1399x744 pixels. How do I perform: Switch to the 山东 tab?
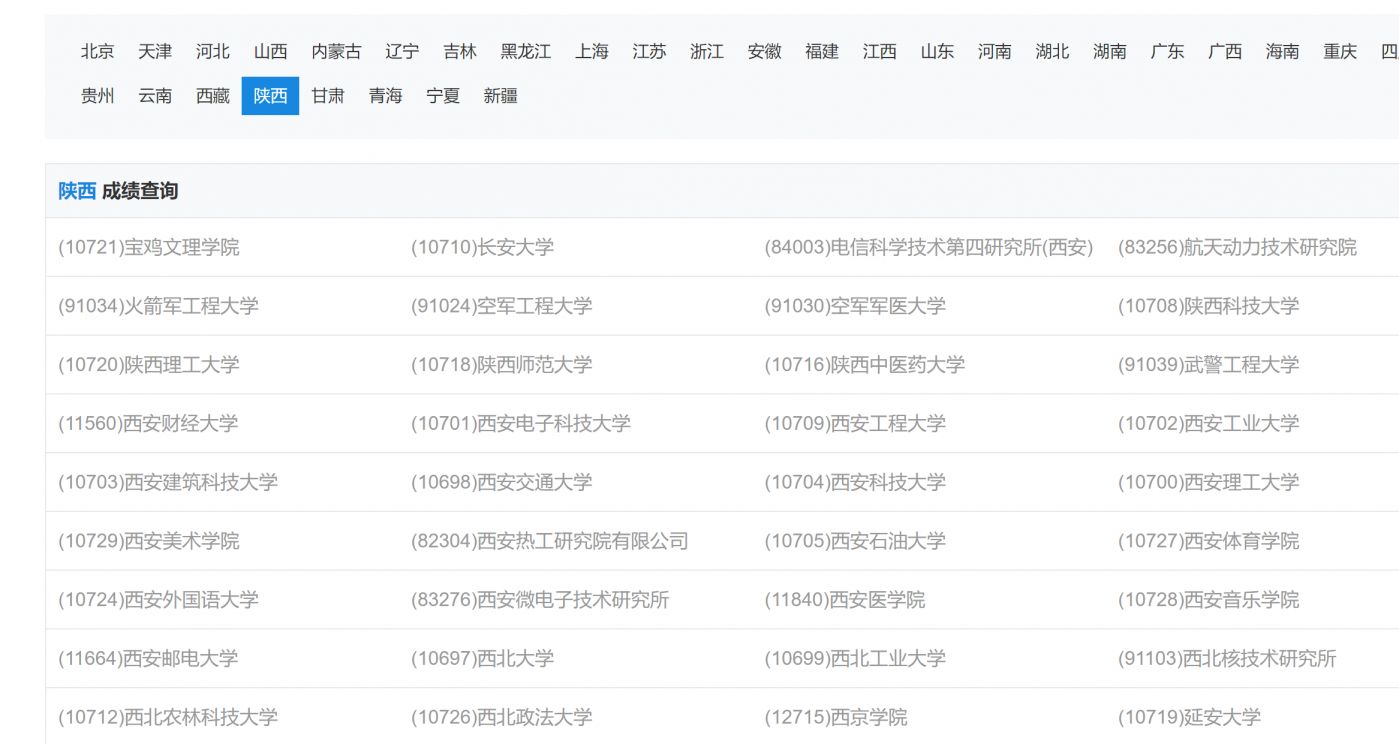(937, 52)
